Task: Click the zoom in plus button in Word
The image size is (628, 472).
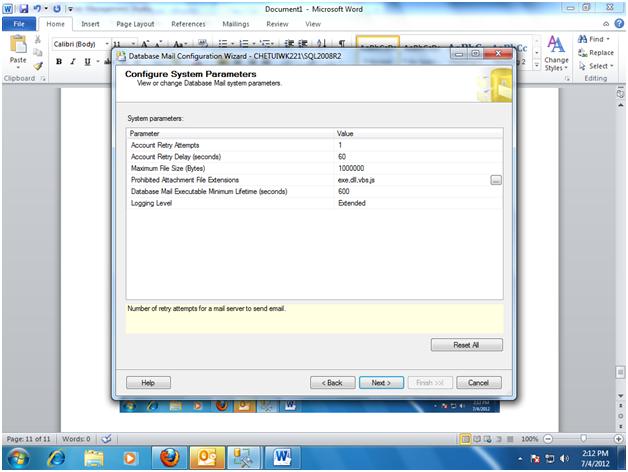Action: 619,439
